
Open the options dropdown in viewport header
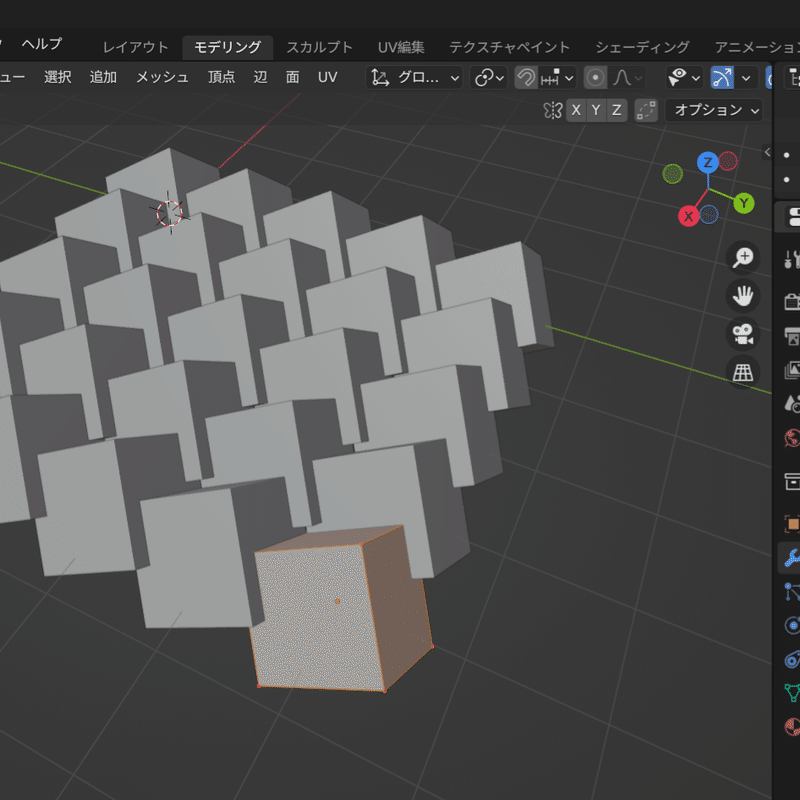point(713,111)
